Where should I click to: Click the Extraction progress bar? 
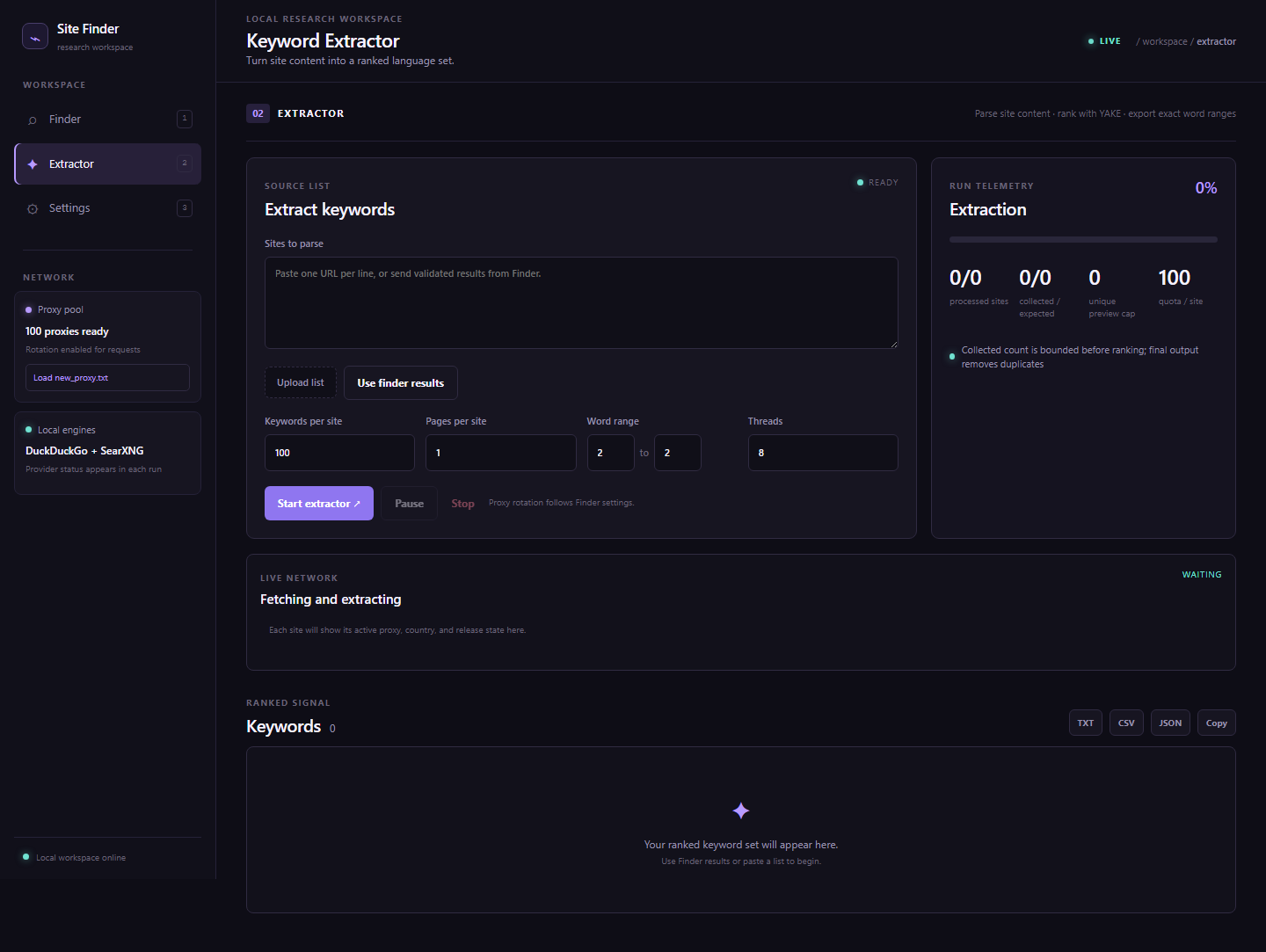[x=1083, y=239]
